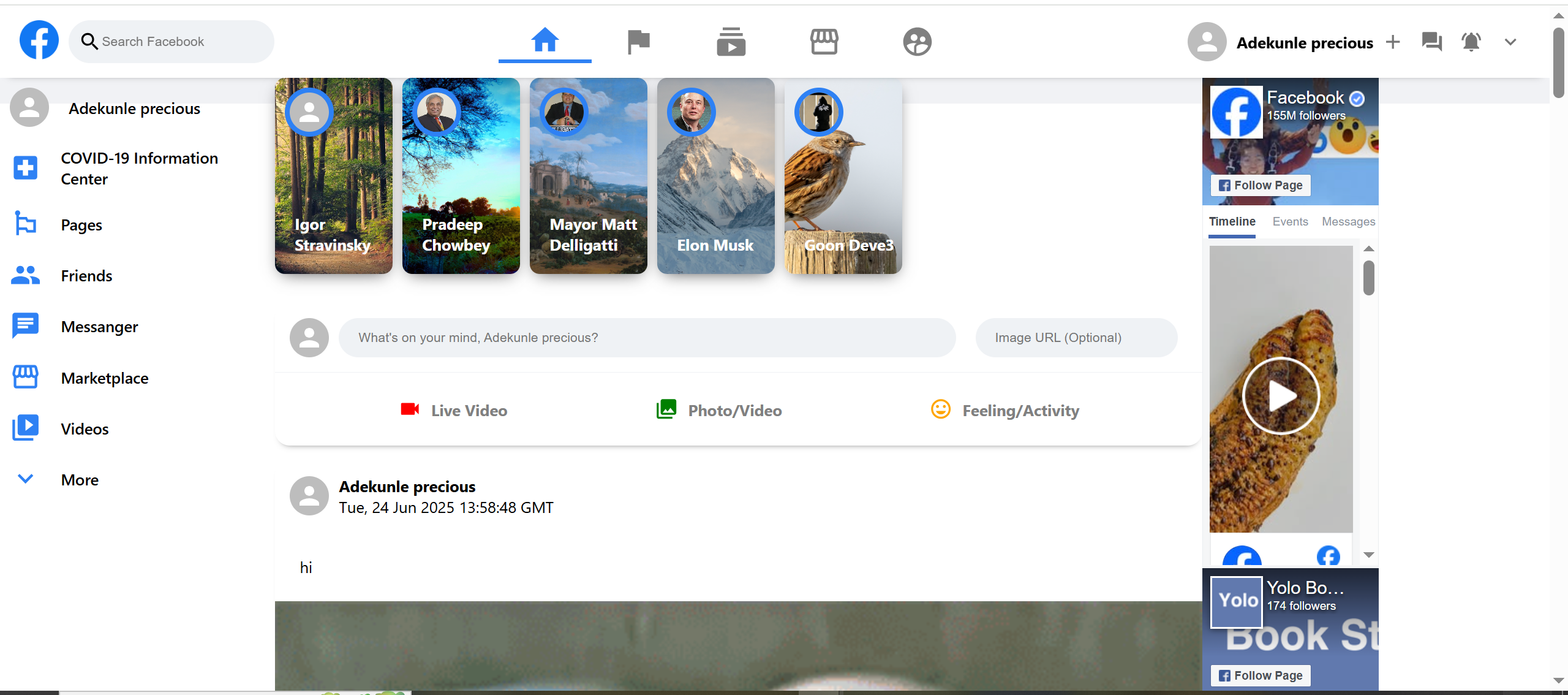Open the Groups icon in top navigation

[917, 42]
